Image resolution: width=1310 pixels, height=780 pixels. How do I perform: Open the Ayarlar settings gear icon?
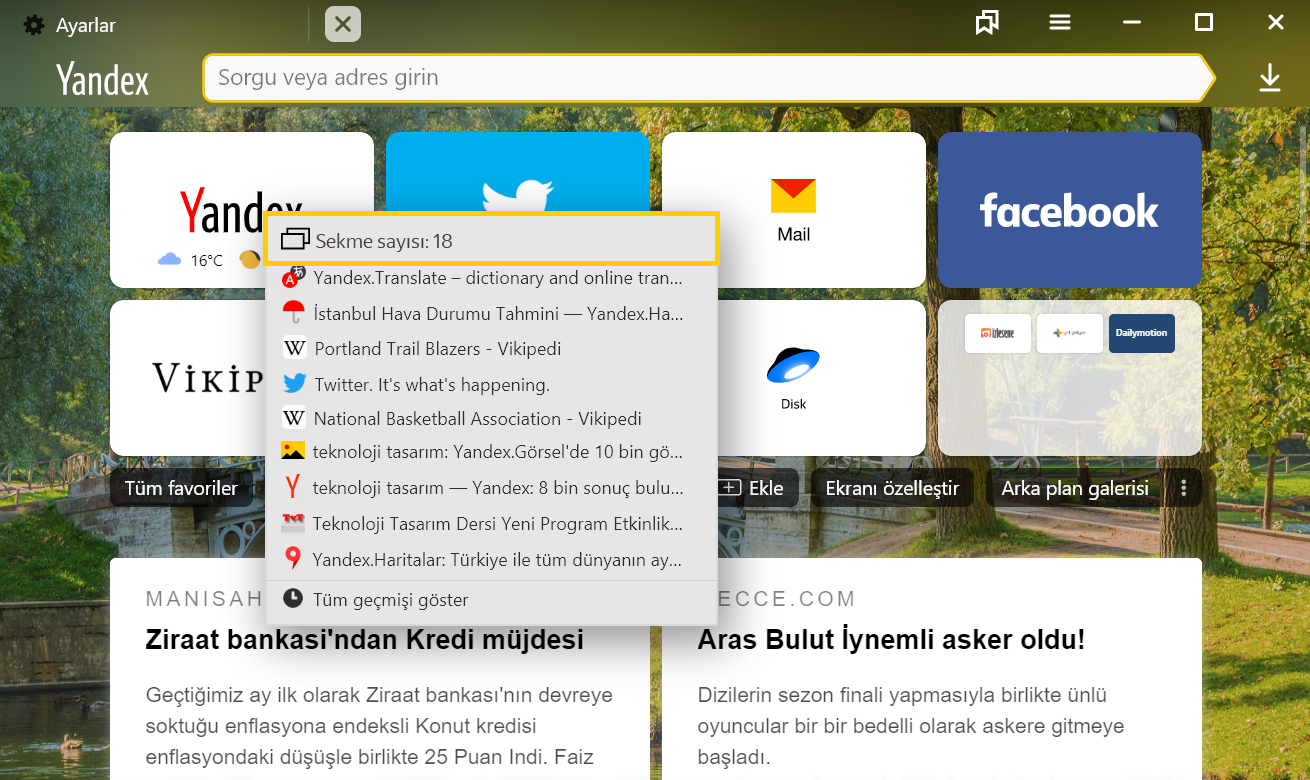point(34,25)
